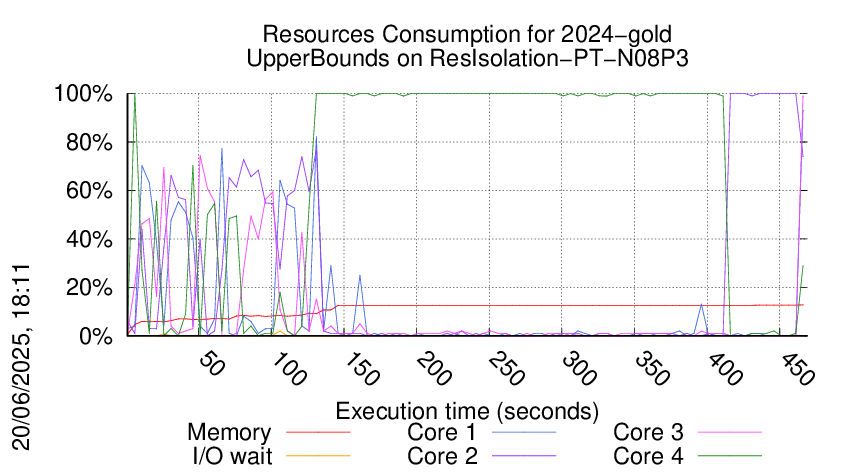Click the 'Core 3' legend label
Screen dimensions: 850x475
coord(648,432)
